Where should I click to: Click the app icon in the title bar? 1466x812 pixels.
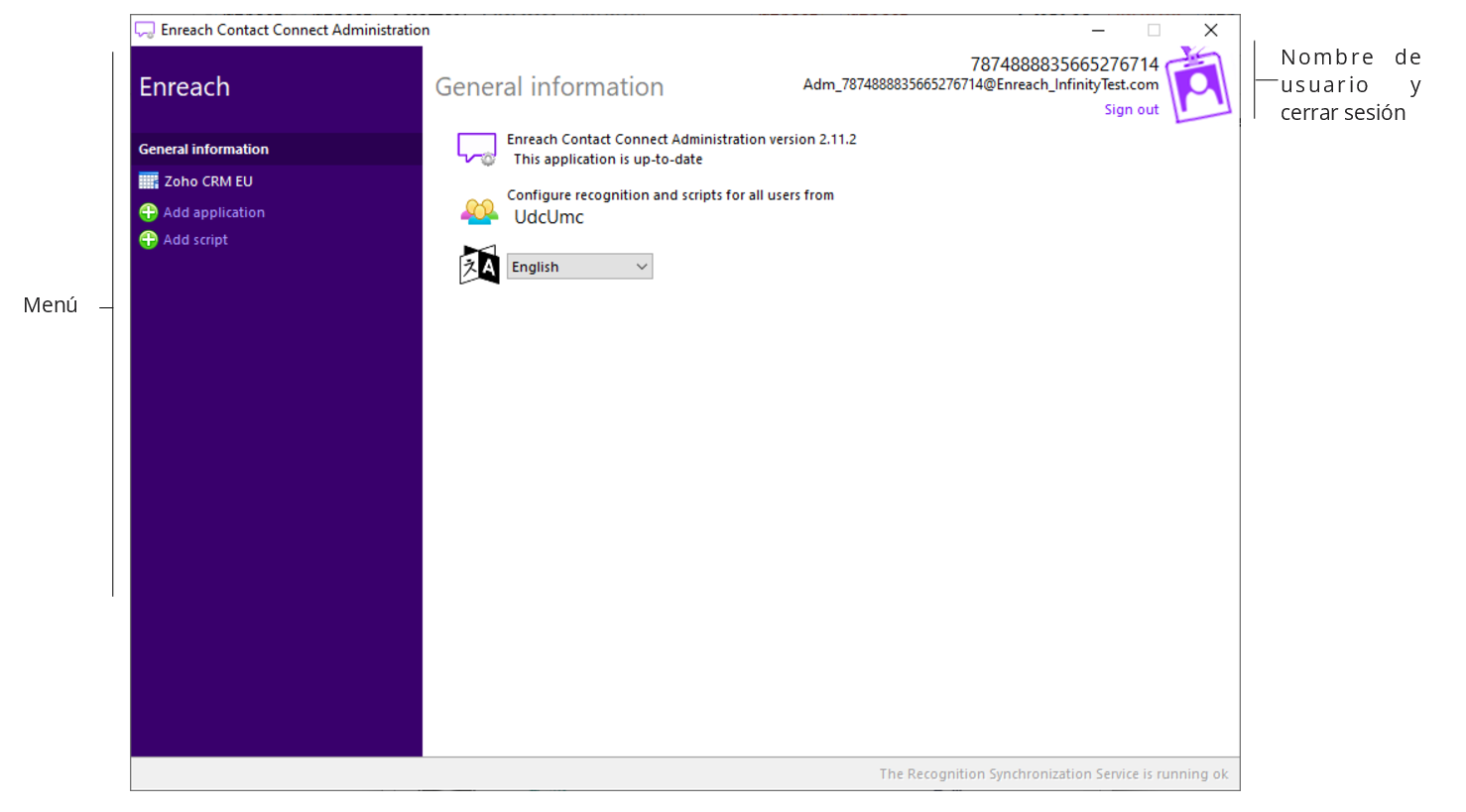(x=145, y=30)
